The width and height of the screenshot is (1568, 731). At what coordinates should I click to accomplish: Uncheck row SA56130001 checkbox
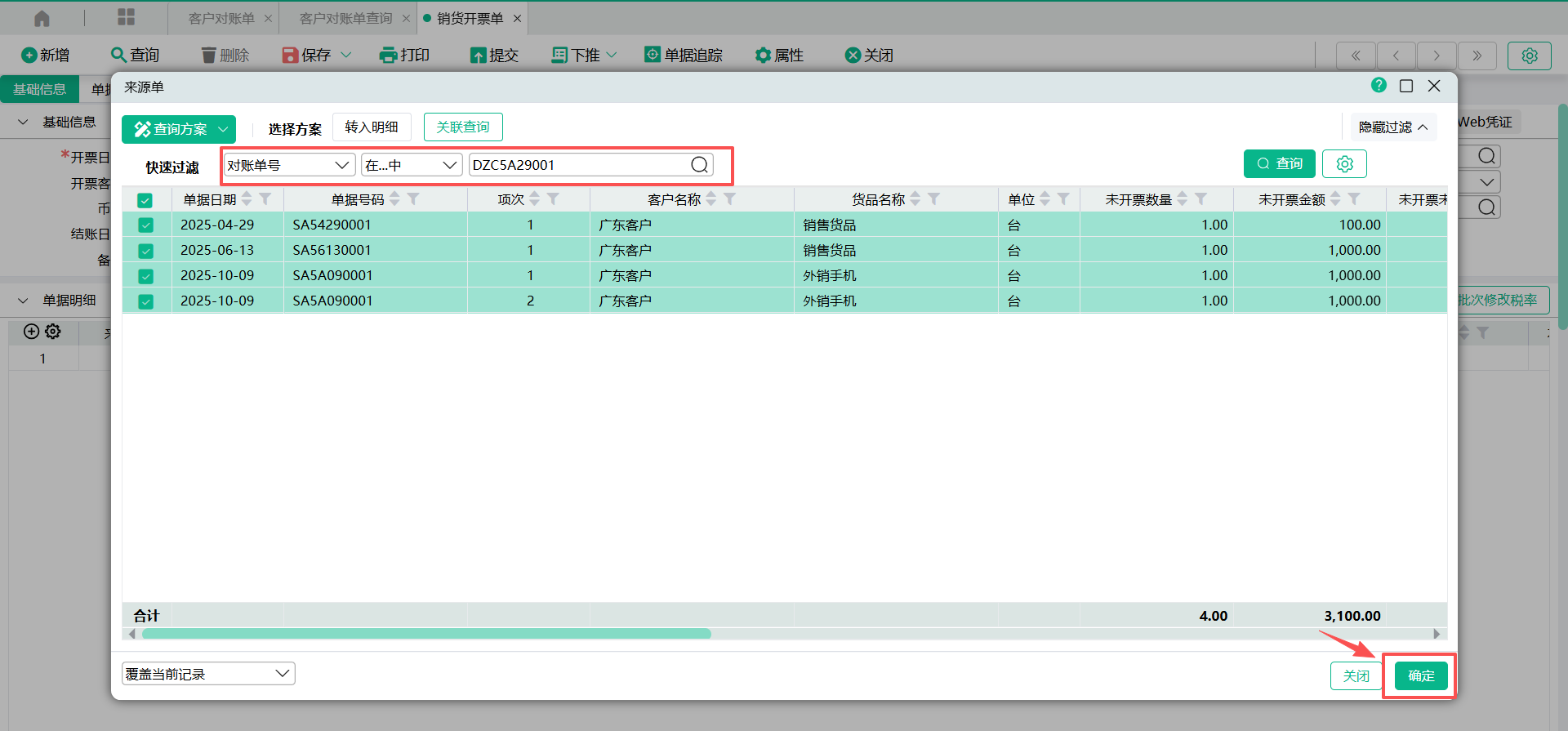tap(145, 251)
